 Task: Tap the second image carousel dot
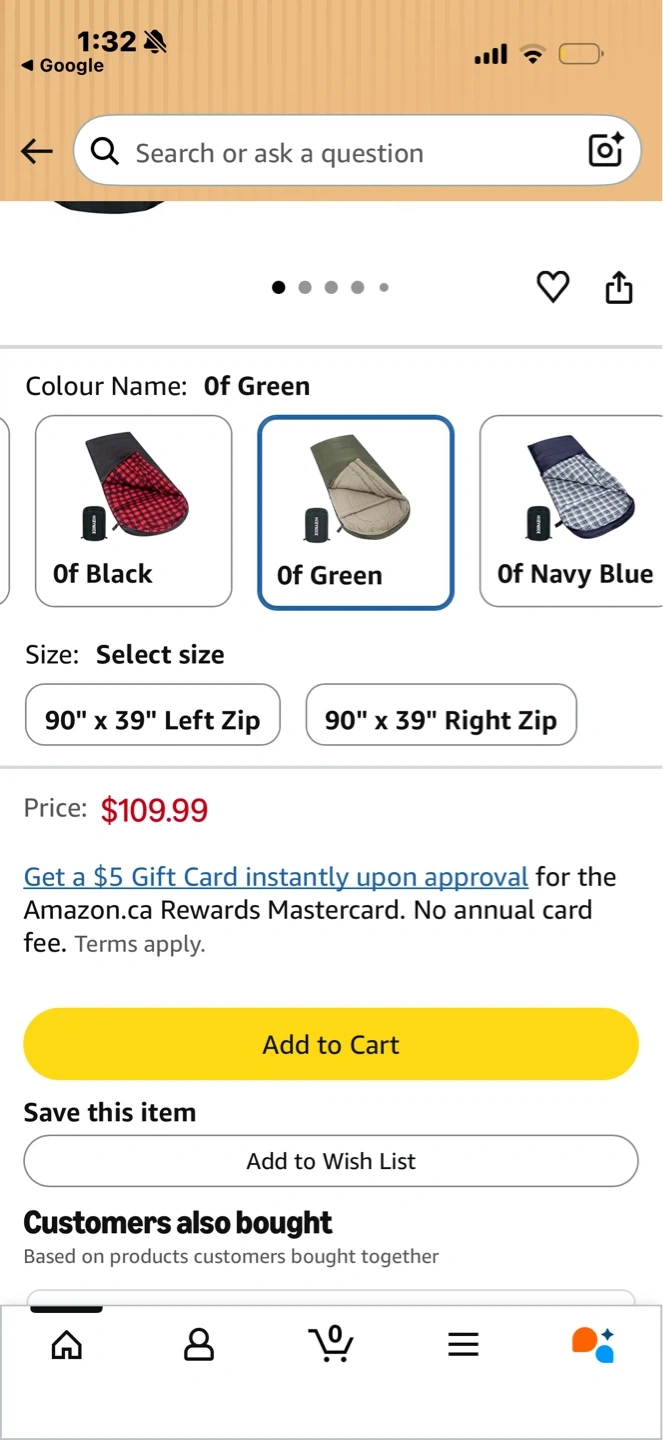tap(305, 288)
